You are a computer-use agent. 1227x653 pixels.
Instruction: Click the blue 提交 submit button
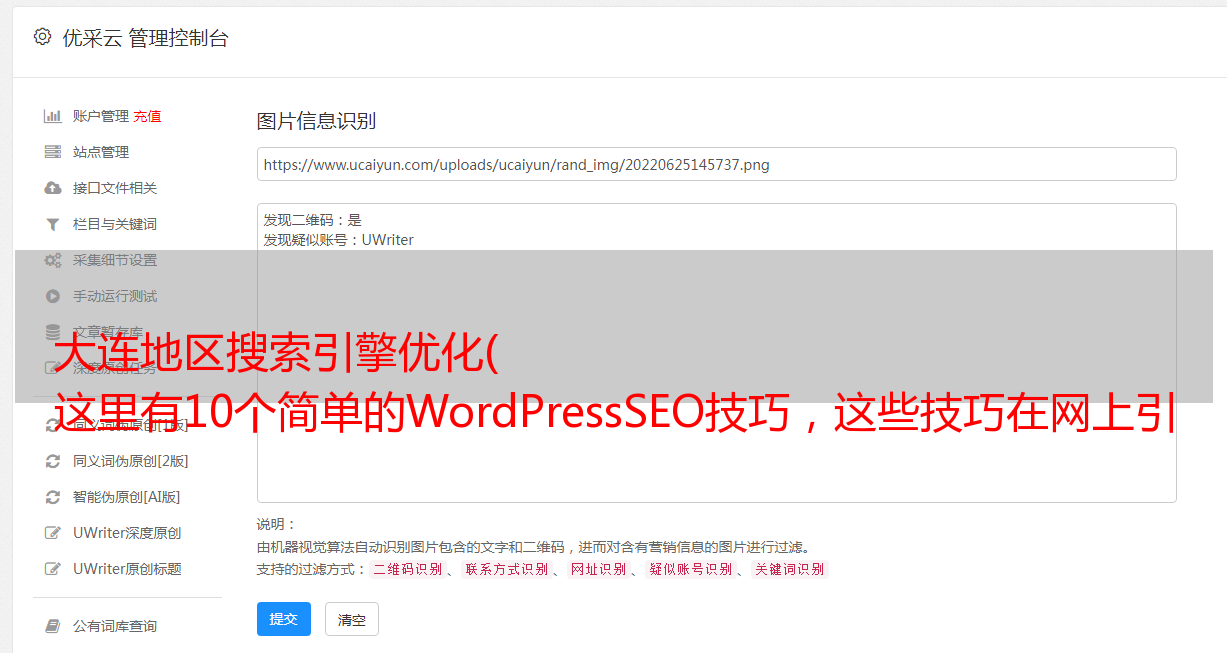(x=284, y=619)
